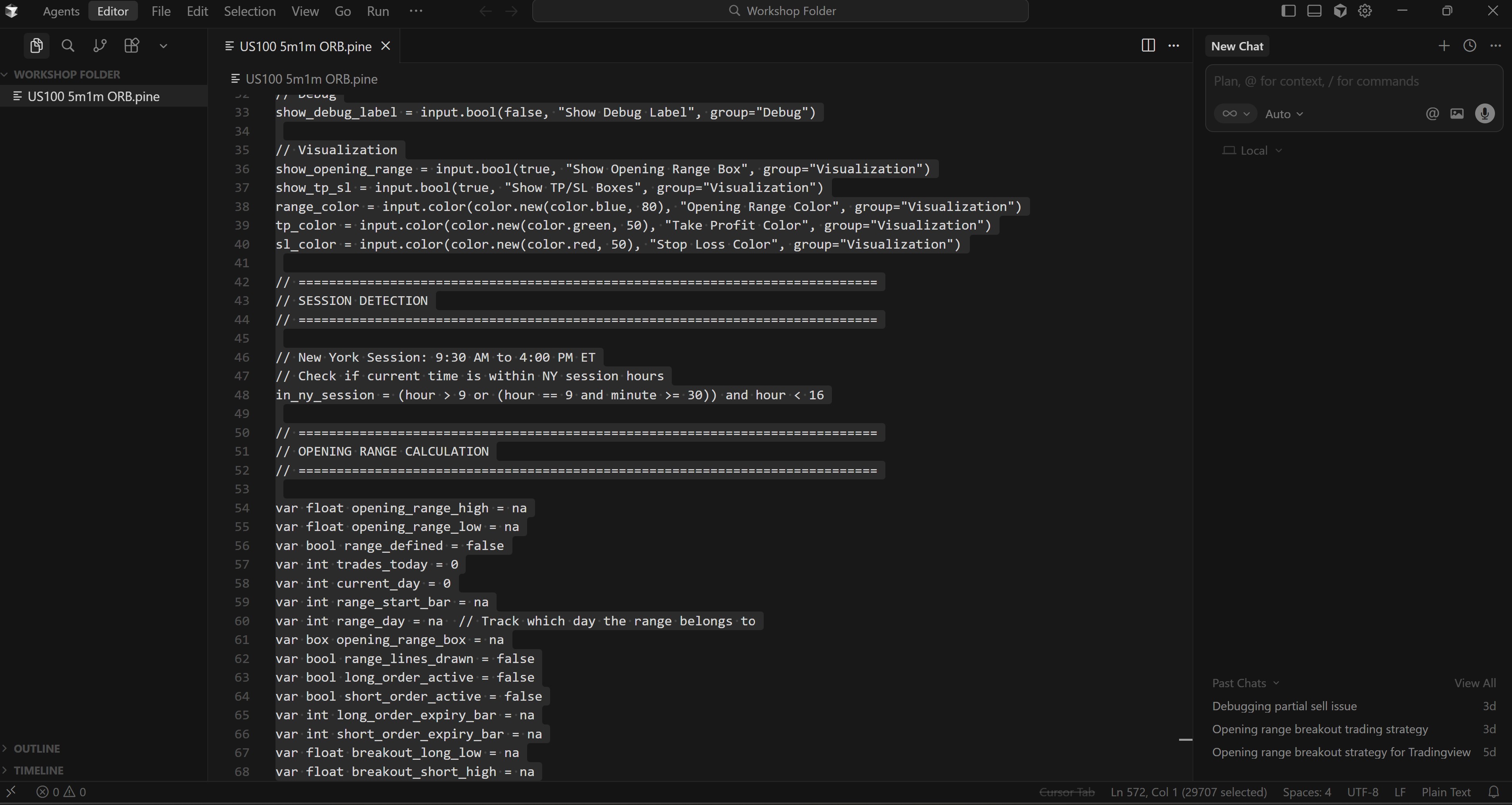Expand the OUTLINE section

[36, 749]
